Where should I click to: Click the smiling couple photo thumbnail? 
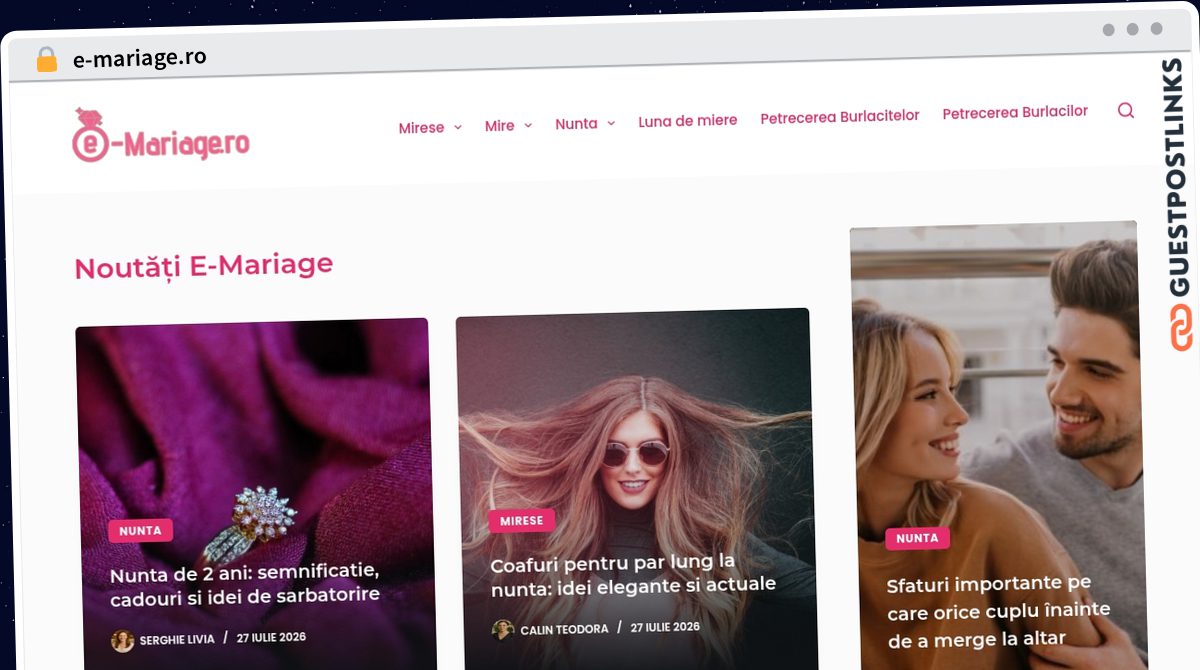coord(997,446)
